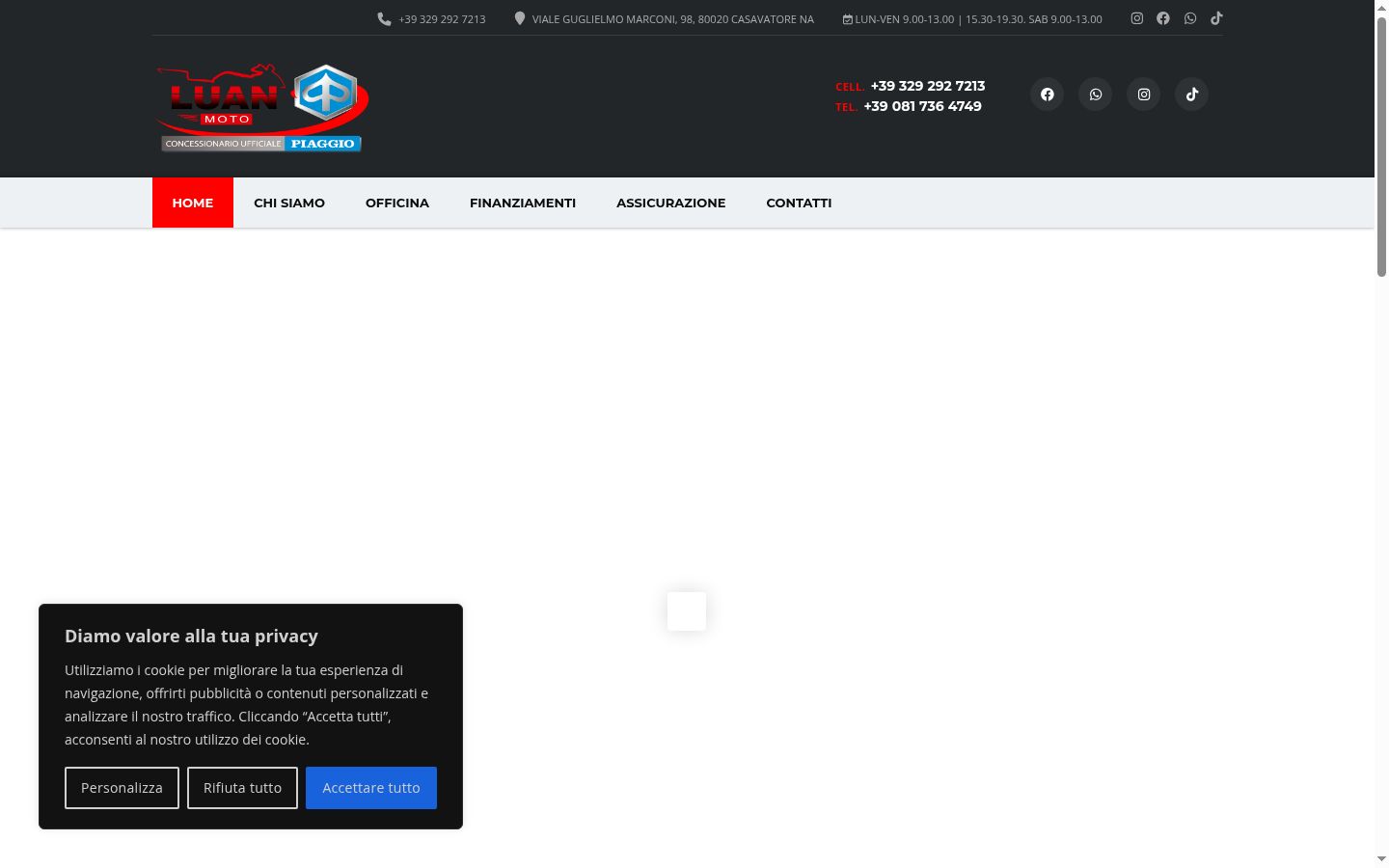Click the 'Diamo valore alla tua privacy' heading
The image size is (1389, 868).
coord(191,636)
